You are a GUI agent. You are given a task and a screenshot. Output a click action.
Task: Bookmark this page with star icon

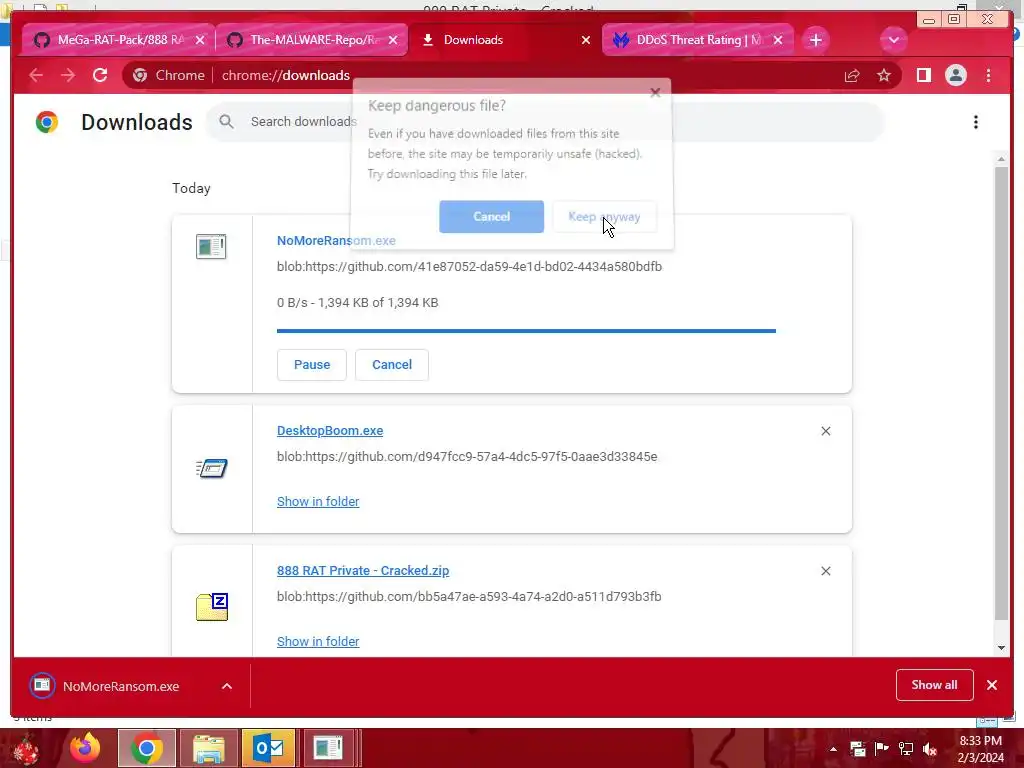pyautogui.click(x=884, y=76)
